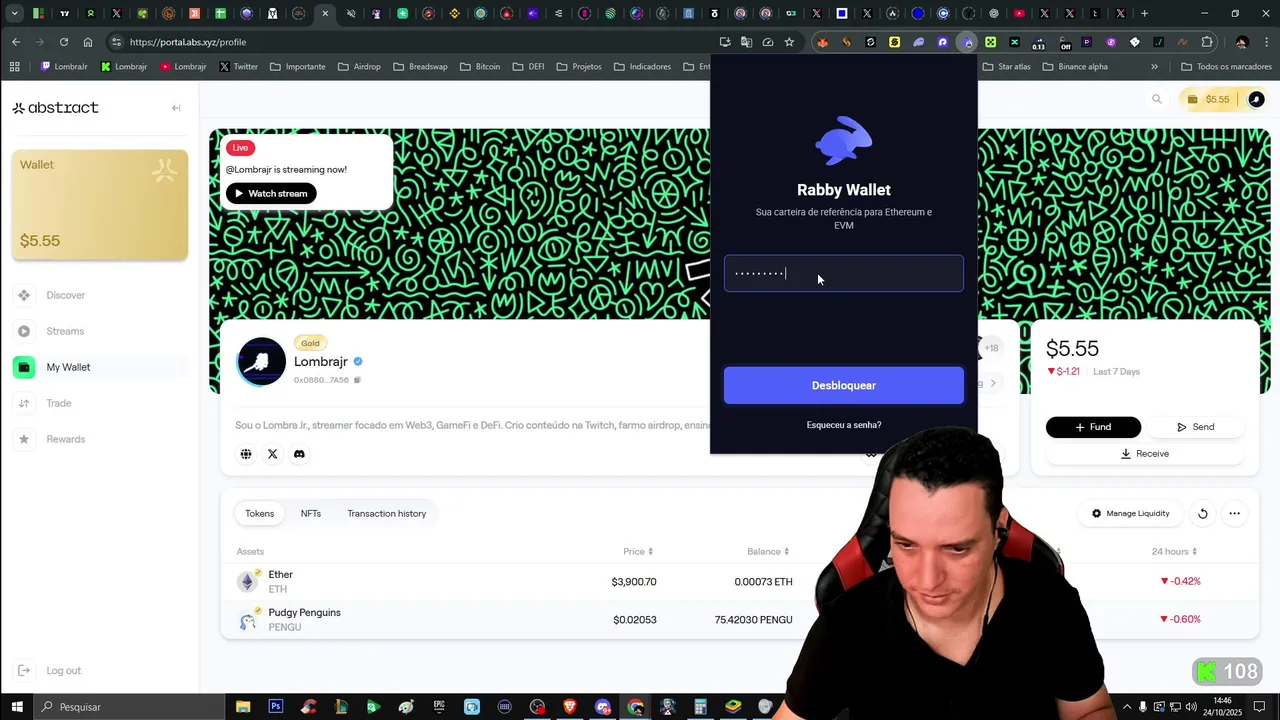
Task: Open the Binance alpha bookmarks folder
Action: (1075, 67)
